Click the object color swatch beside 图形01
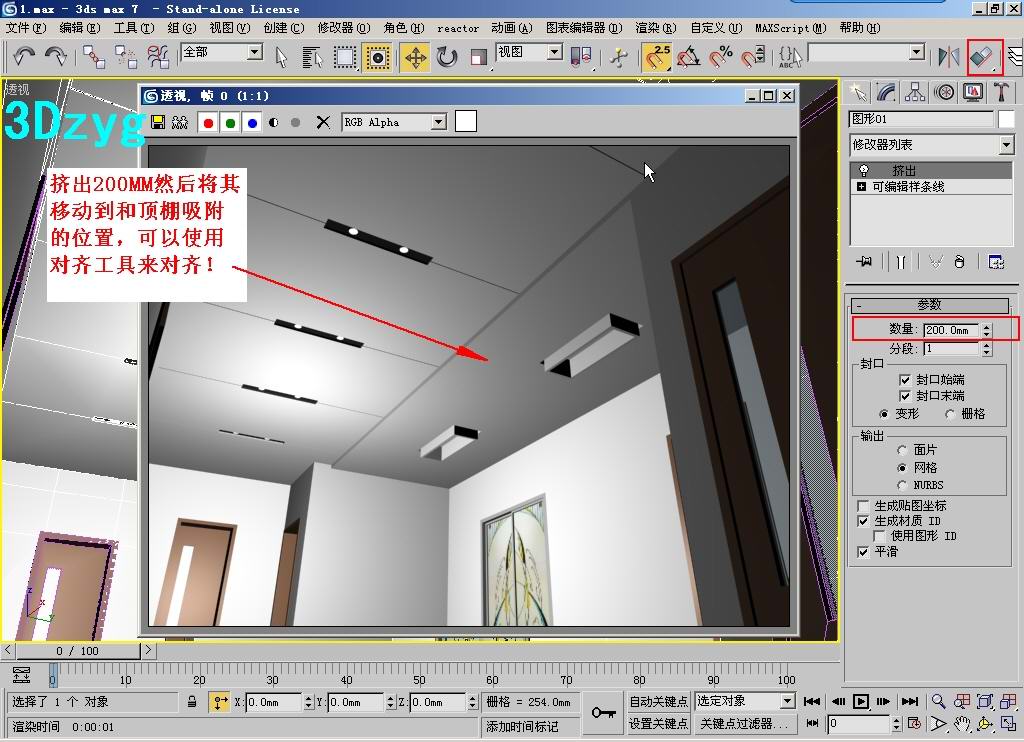Image resolution: width=1024 pixels, height=742 pixels. (1006, 119)
